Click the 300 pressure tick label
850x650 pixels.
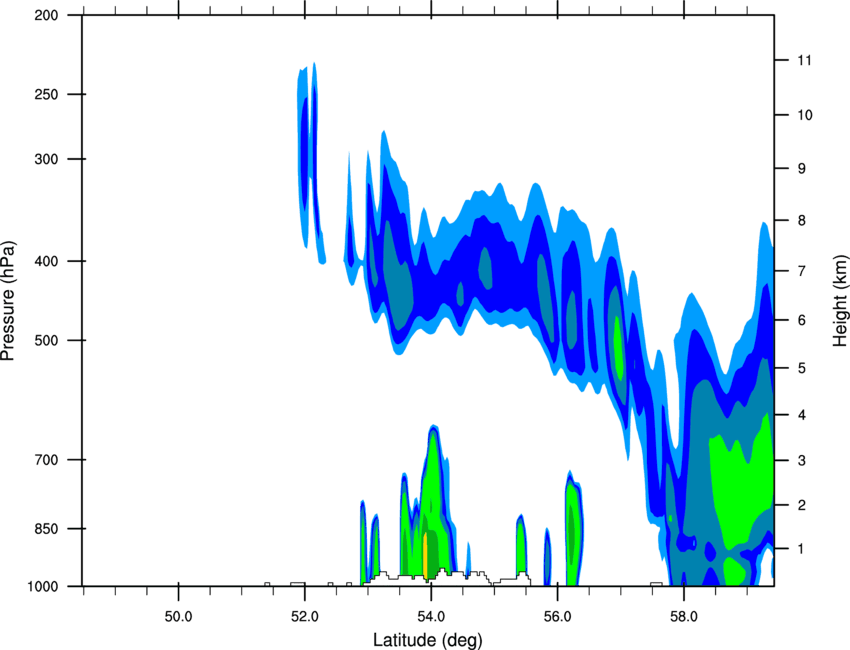(x=47, y=159)
